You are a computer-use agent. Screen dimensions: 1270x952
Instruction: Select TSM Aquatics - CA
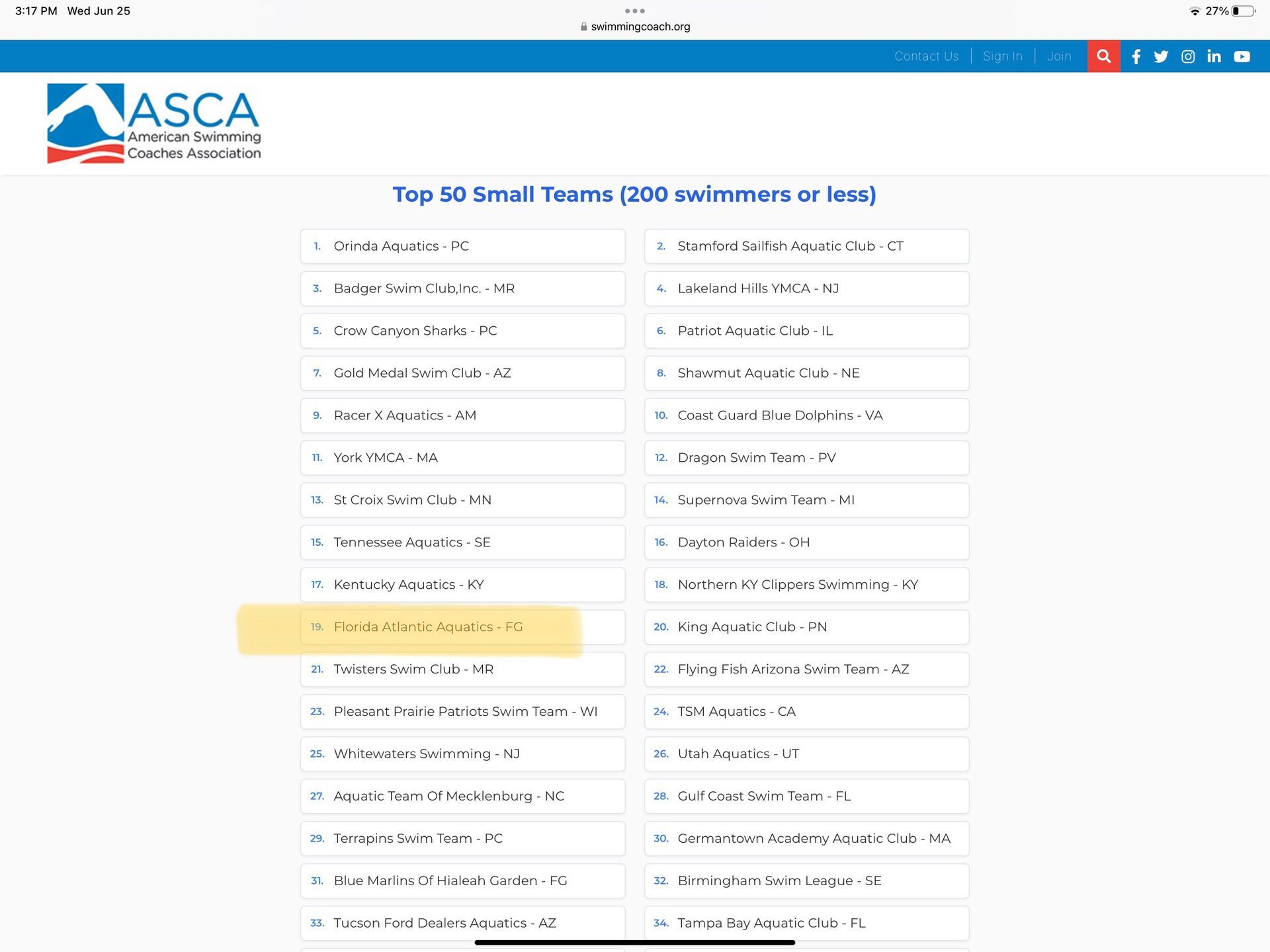pyautogui.click(x=806, y=712)
